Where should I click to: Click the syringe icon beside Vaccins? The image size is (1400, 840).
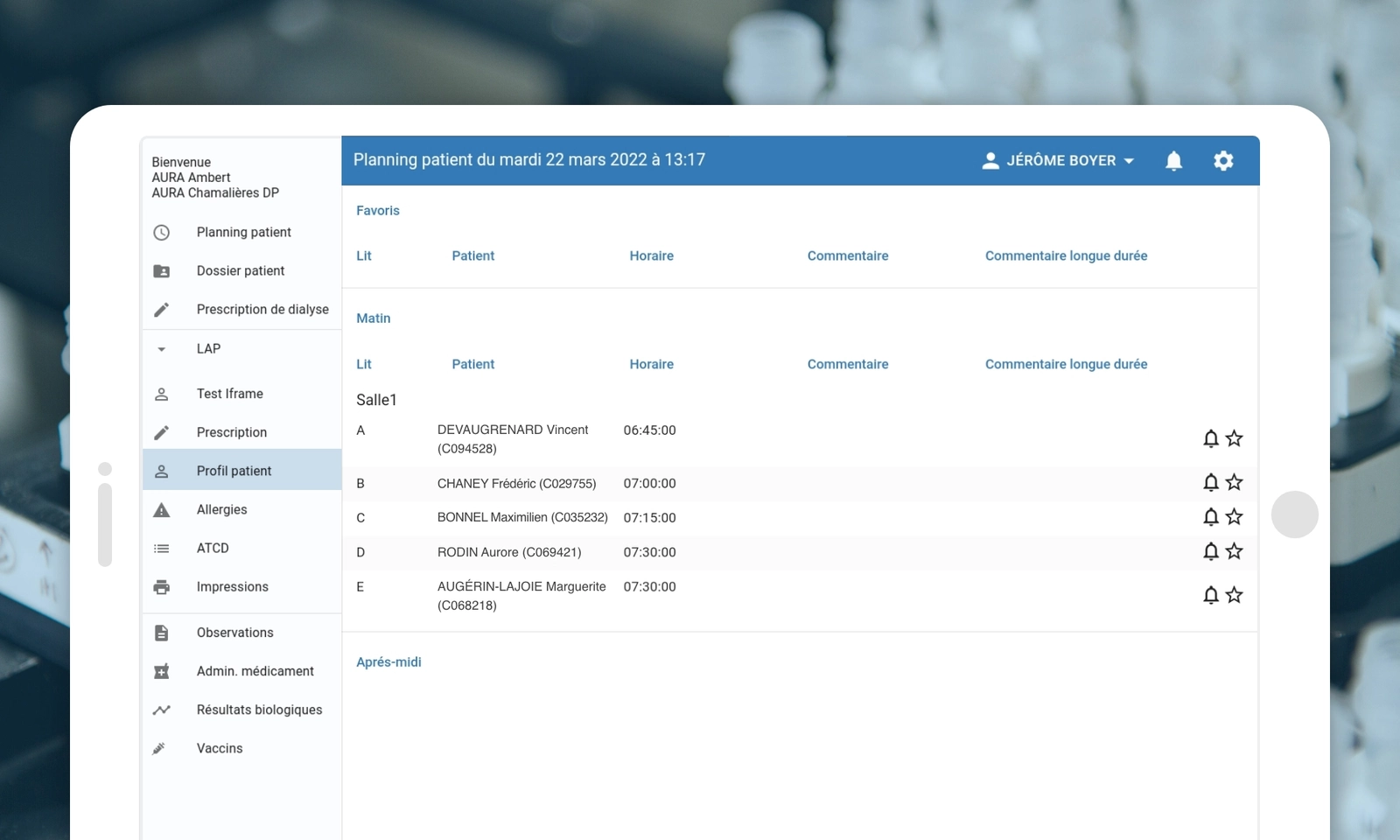coord(159,748)
